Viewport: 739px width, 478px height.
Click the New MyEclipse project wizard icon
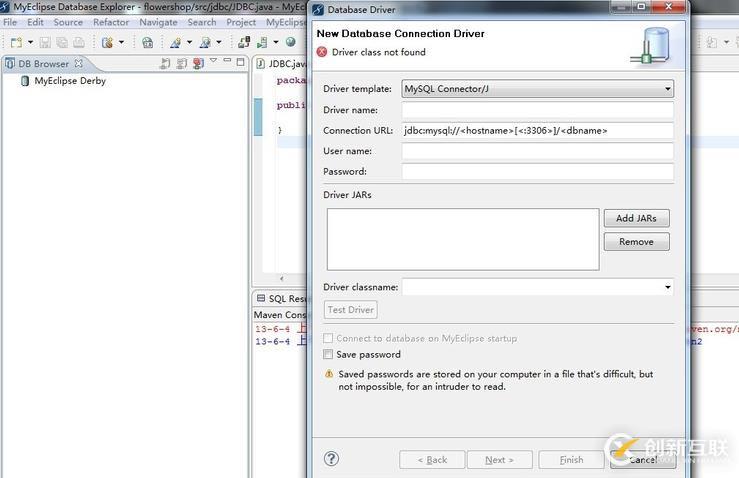tap(107, 42)
